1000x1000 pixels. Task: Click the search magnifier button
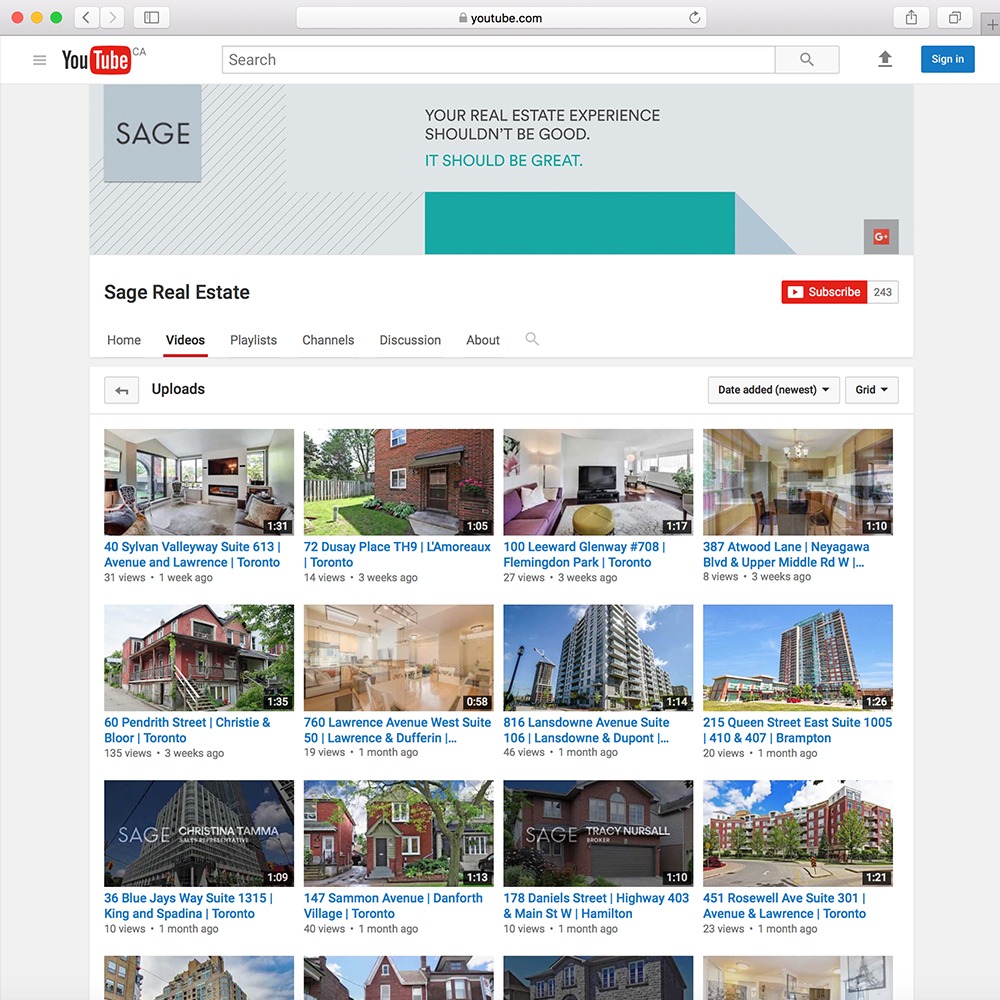(x=807, y=60)
